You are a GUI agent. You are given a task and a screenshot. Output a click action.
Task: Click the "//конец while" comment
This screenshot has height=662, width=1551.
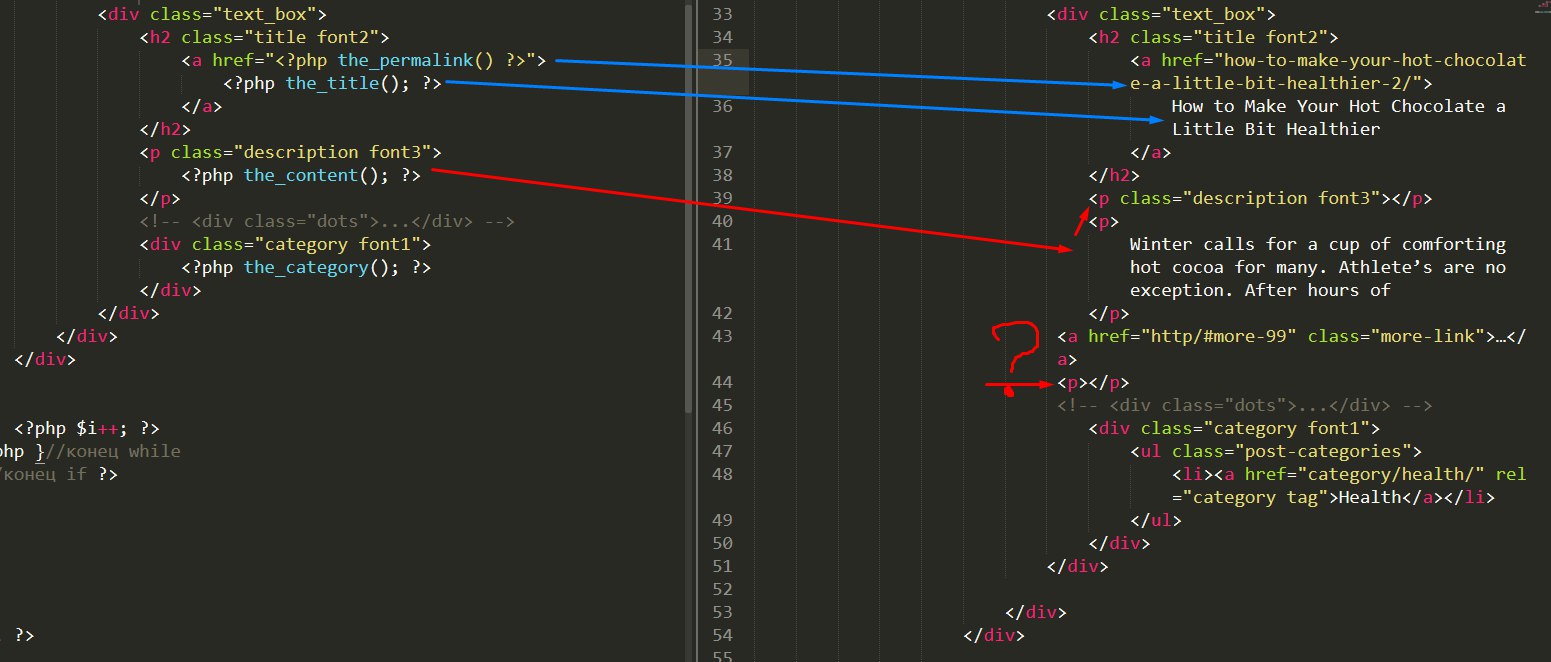[113, 451]
